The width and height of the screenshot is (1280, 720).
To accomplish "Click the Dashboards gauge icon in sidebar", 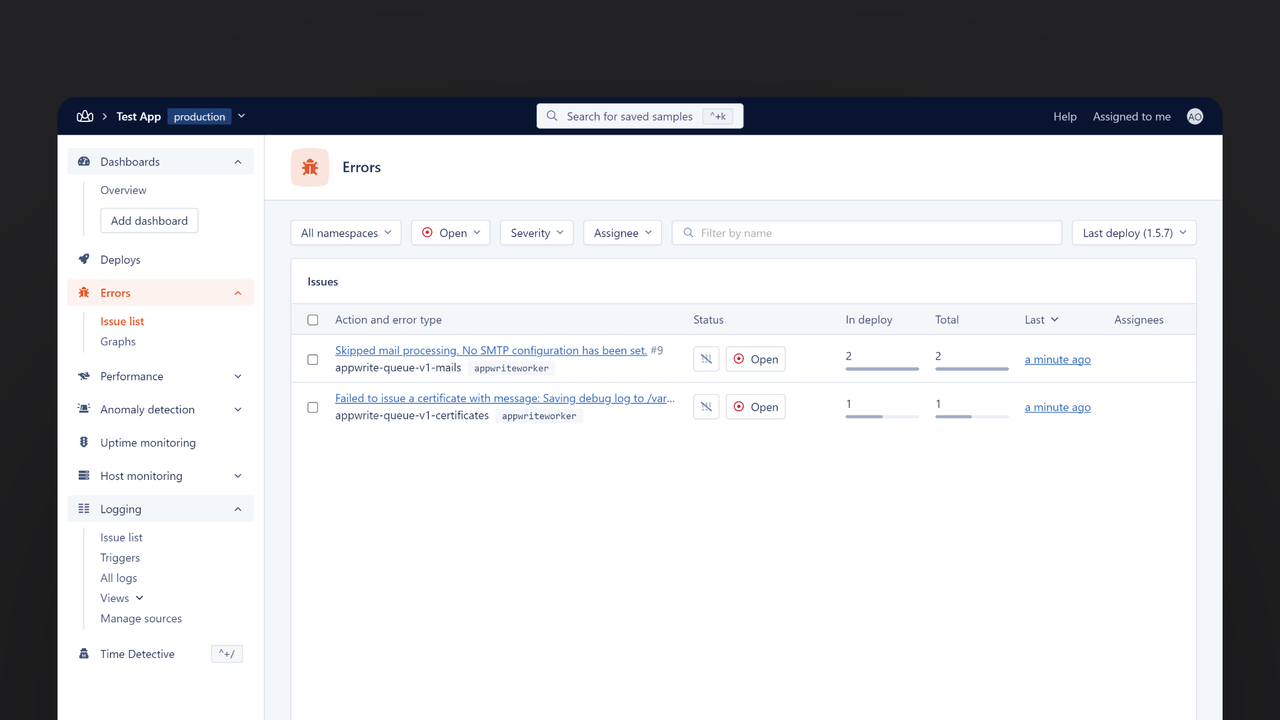I will (x=84, y=162).
